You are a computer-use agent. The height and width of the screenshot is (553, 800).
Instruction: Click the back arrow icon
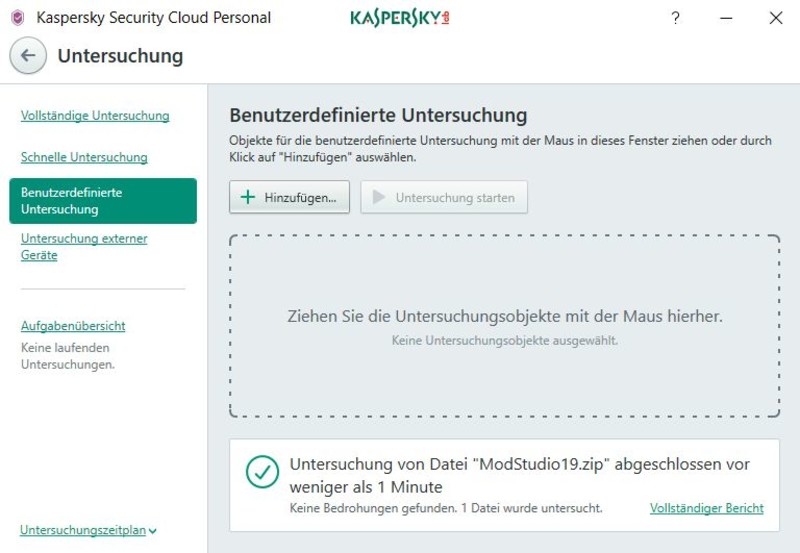point(28,56)
